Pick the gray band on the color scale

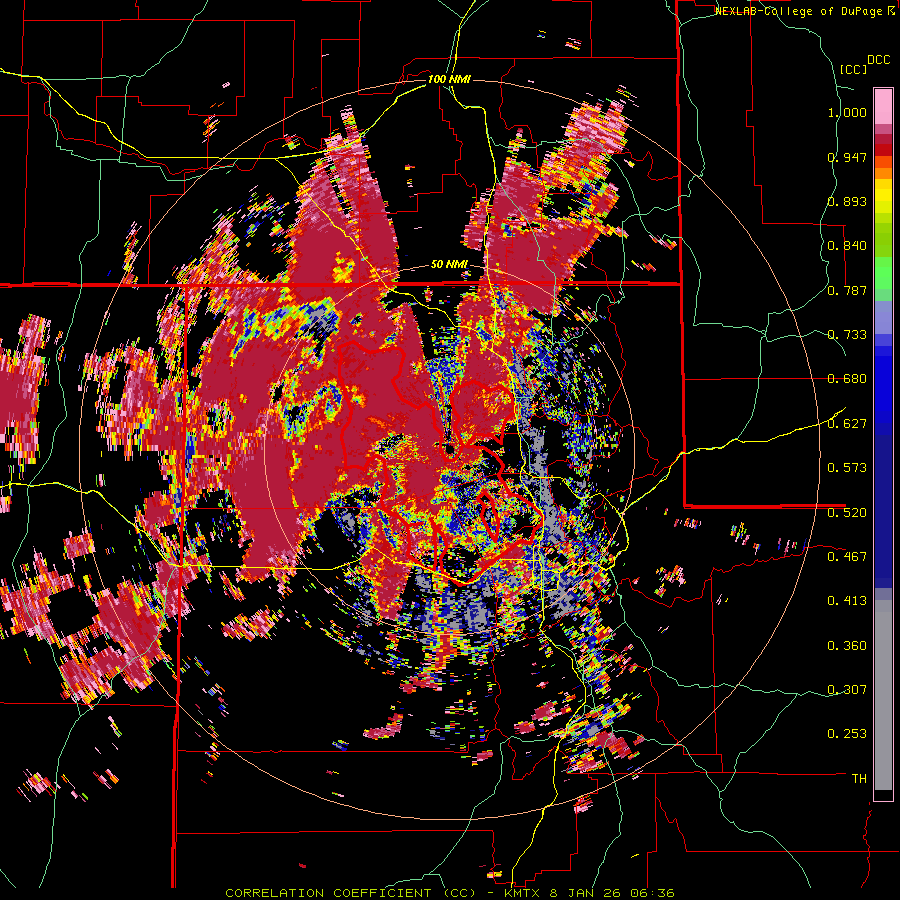(883, 695)
